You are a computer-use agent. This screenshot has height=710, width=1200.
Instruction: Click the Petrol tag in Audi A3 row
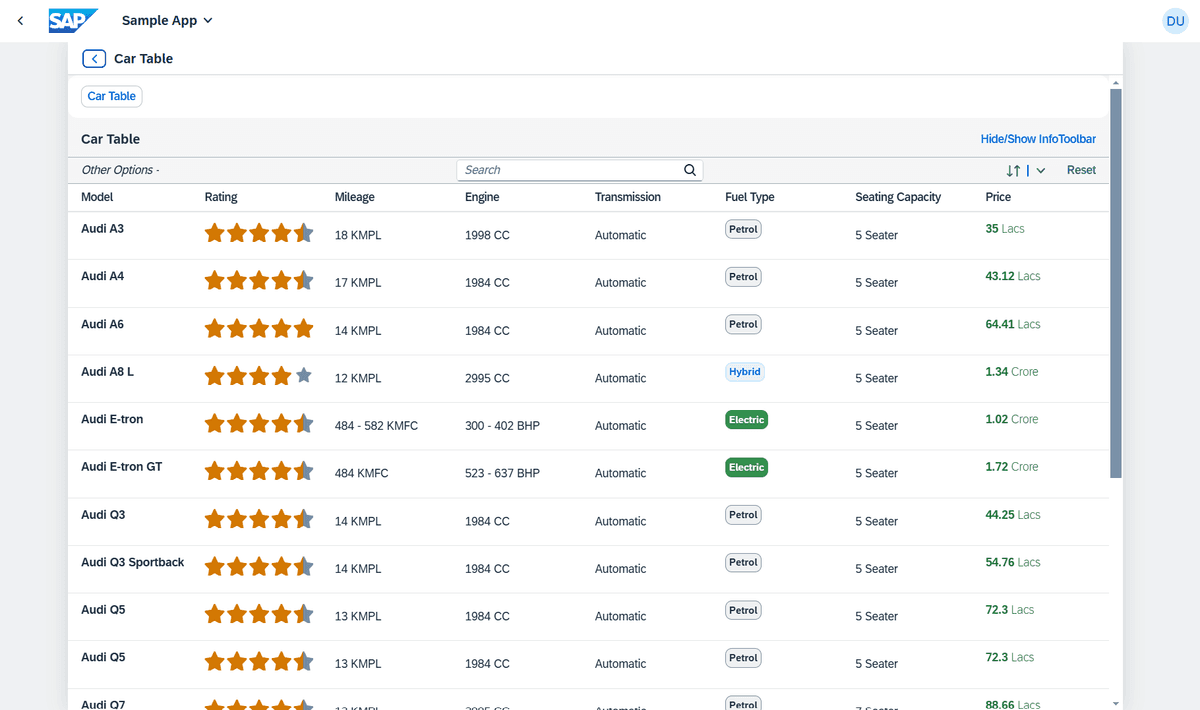[x=743, y=229]
